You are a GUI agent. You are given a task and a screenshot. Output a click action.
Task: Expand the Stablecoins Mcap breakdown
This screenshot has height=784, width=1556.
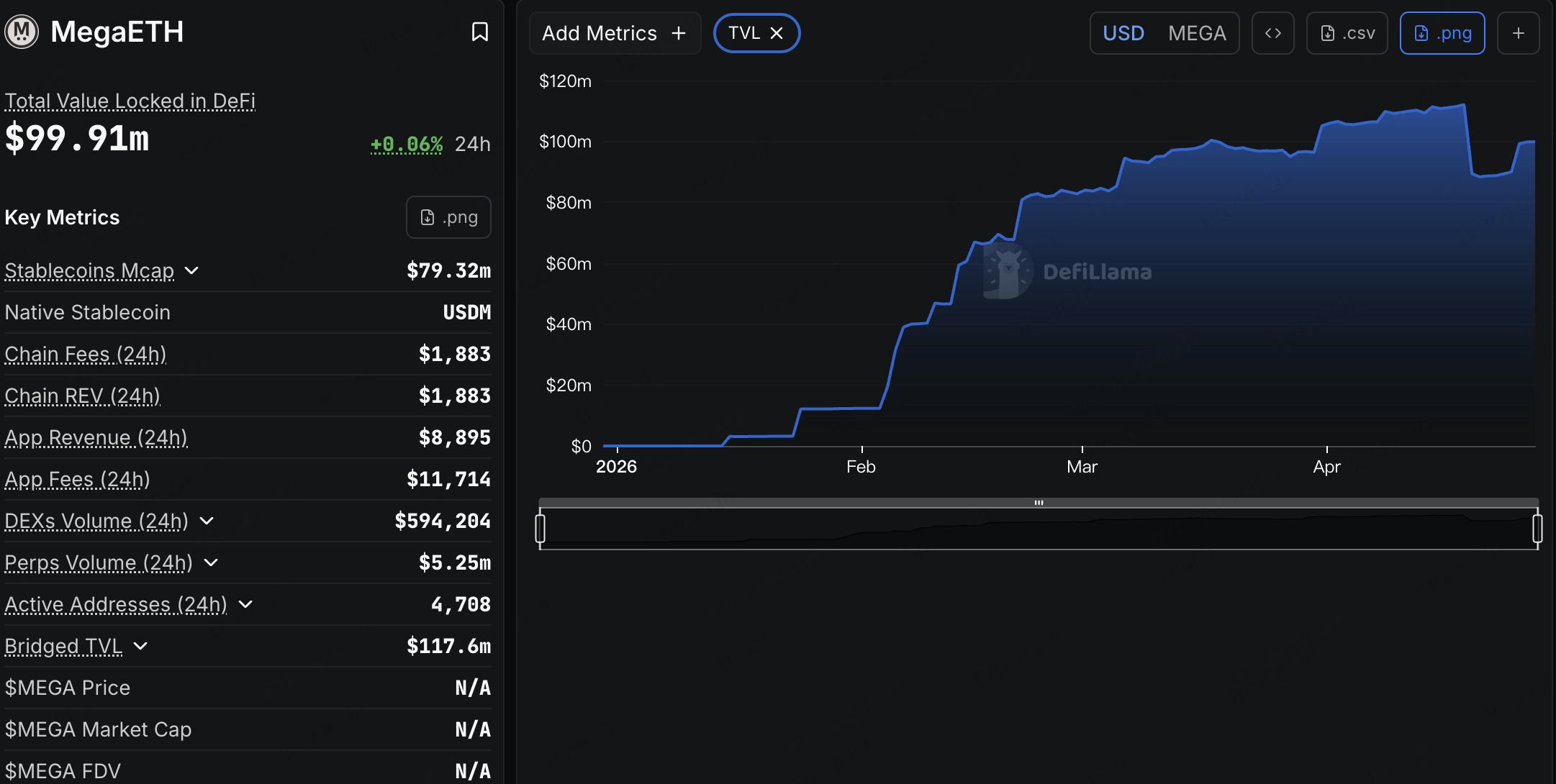191,270
